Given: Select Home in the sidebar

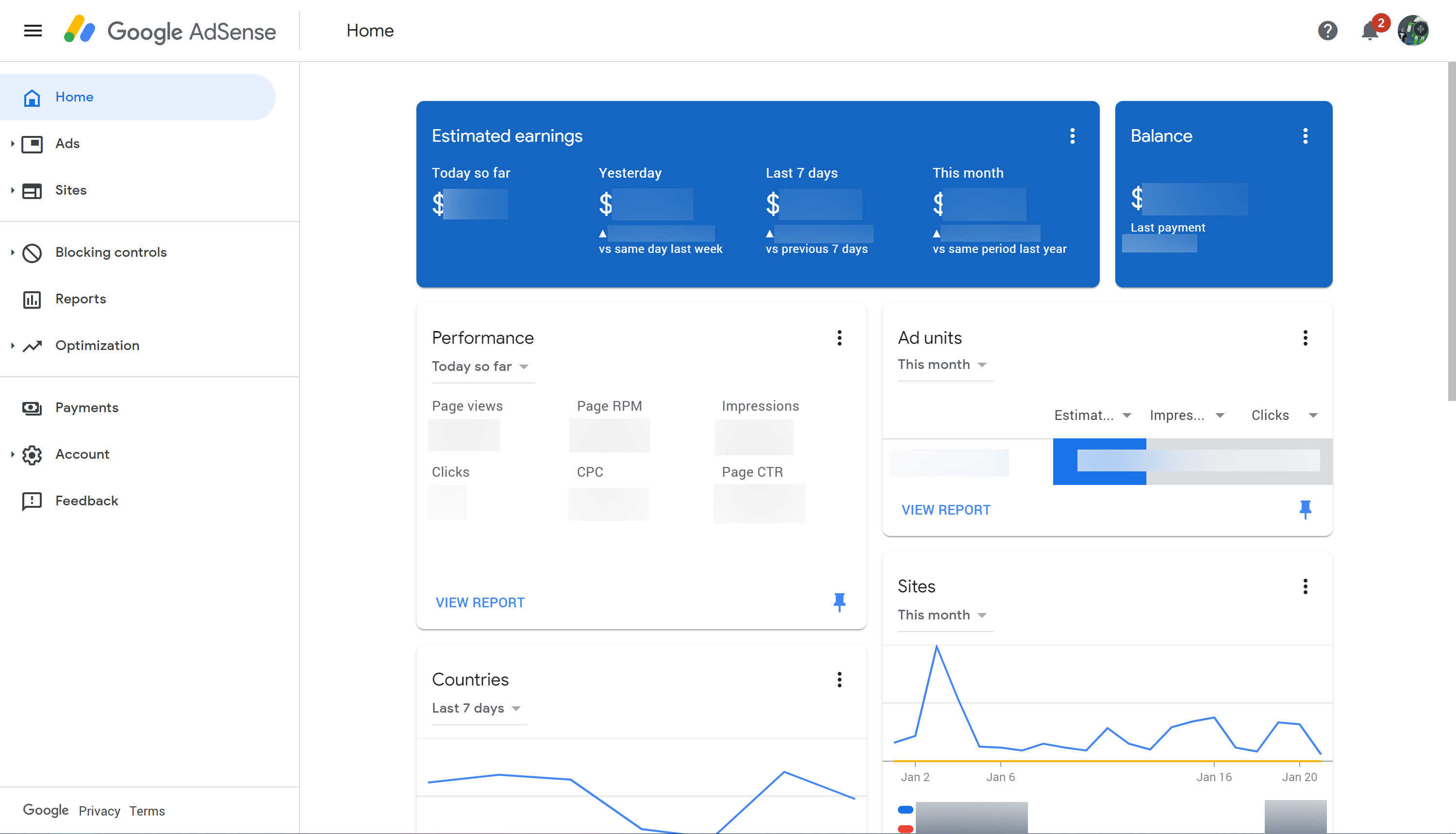Looking at the screenshot, I should pyautogui.click(x=74, y=97).
